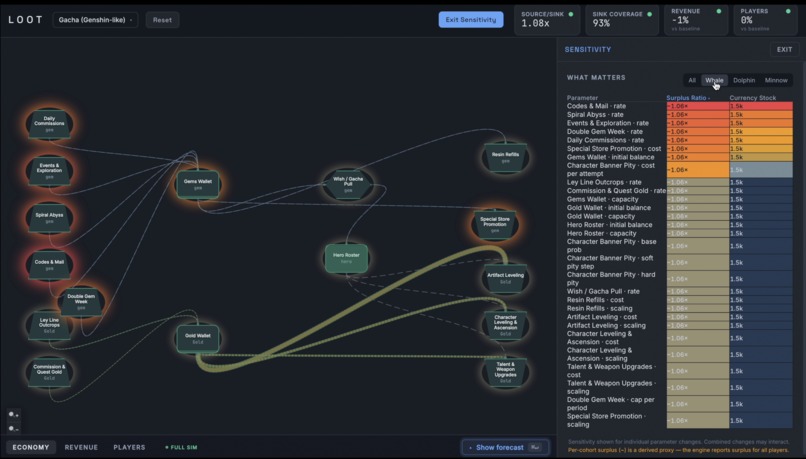Select the Dolphin cohort filter
806x459 pixels.
[744, 80]
